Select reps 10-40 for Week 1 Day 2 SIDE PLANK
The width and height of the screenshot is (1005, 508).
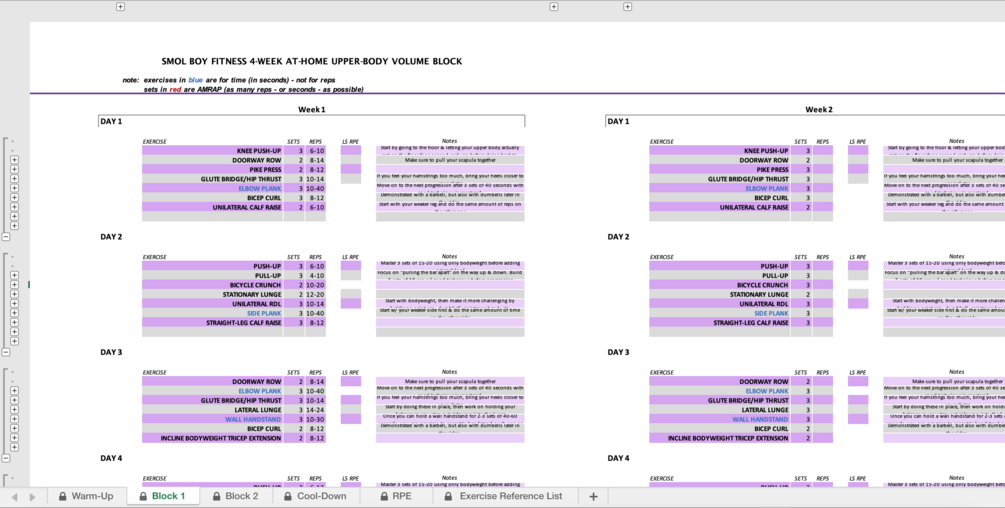(x=315, y=313)
